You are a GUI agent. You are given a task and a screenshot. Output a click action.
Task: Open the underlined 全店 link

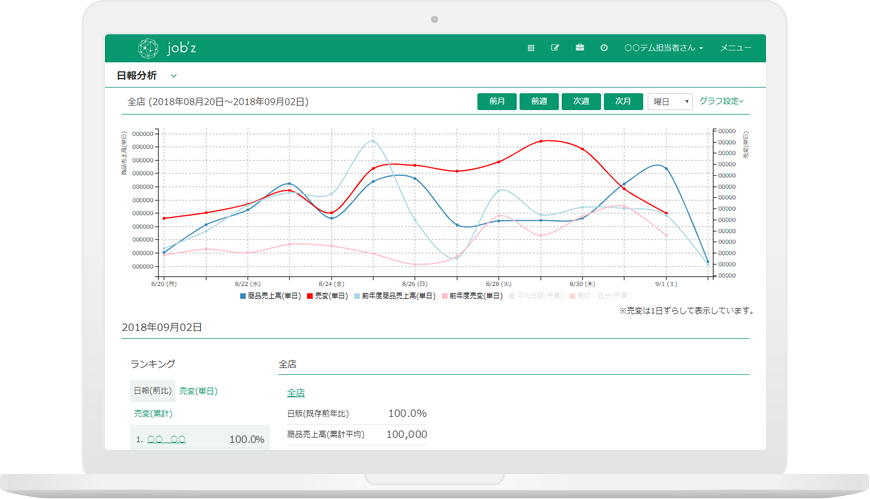[296, 392]
